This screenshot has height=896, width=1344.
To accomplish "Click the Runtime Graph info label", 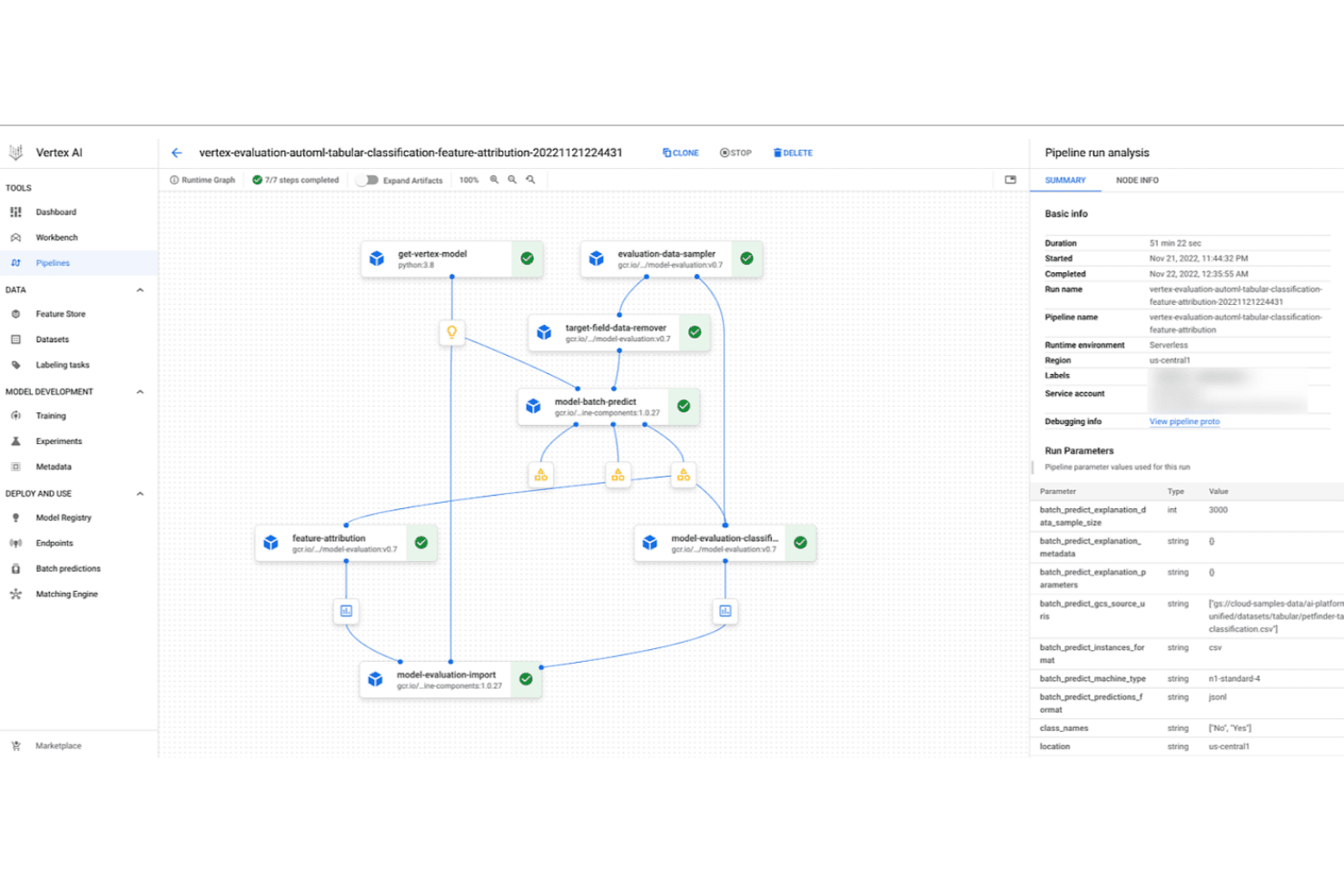I will pyautogui.click(x=203, y=180).
